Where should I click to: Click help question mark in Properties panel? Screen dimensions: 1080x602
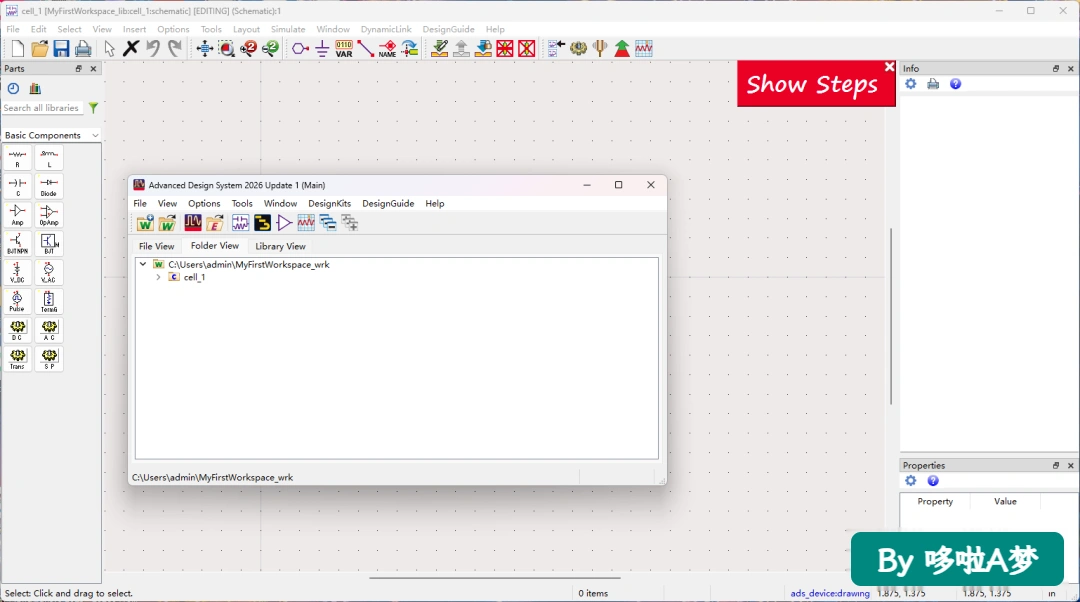(x=933, y=481)
